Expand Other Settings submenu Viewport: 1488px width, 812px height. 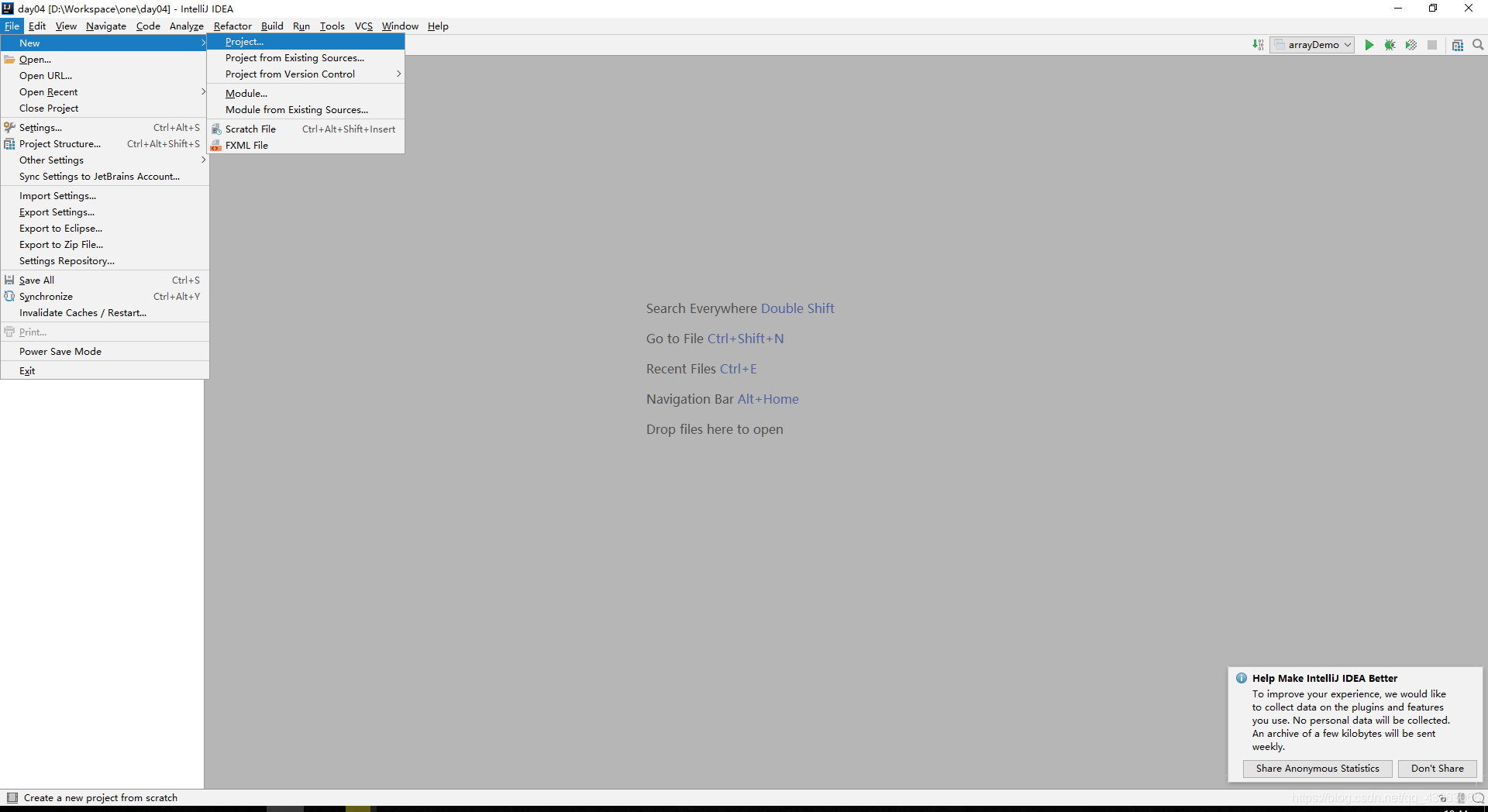(x=105, y=160)
